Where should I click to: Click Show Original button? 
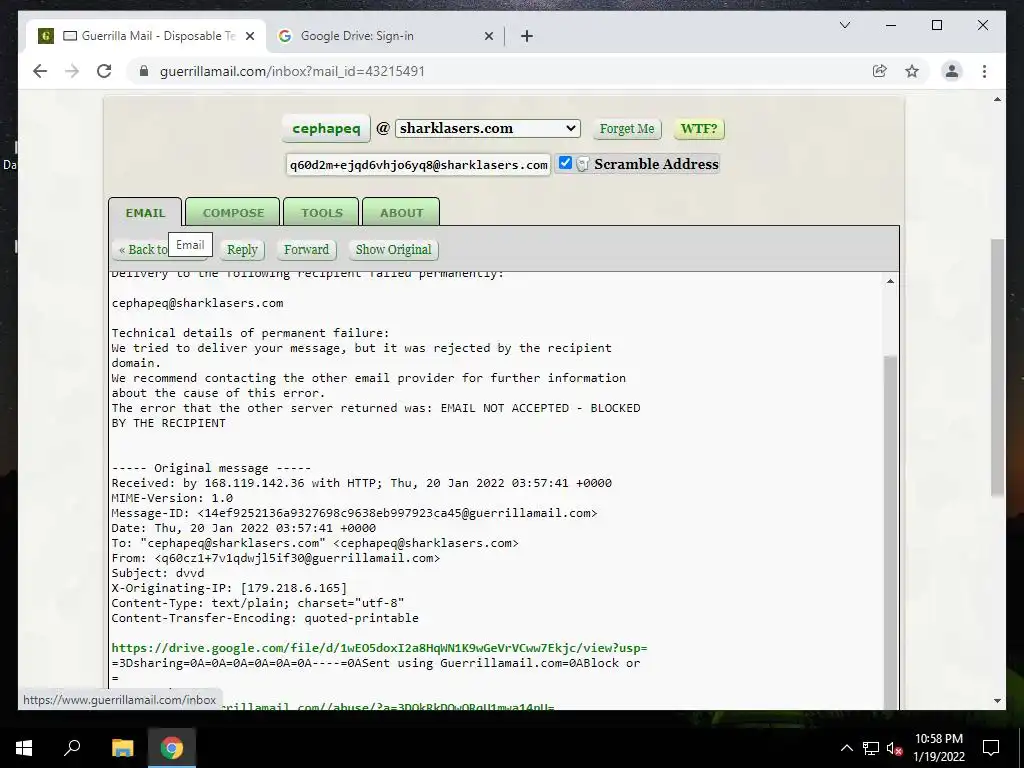click(x=393, y=250)
